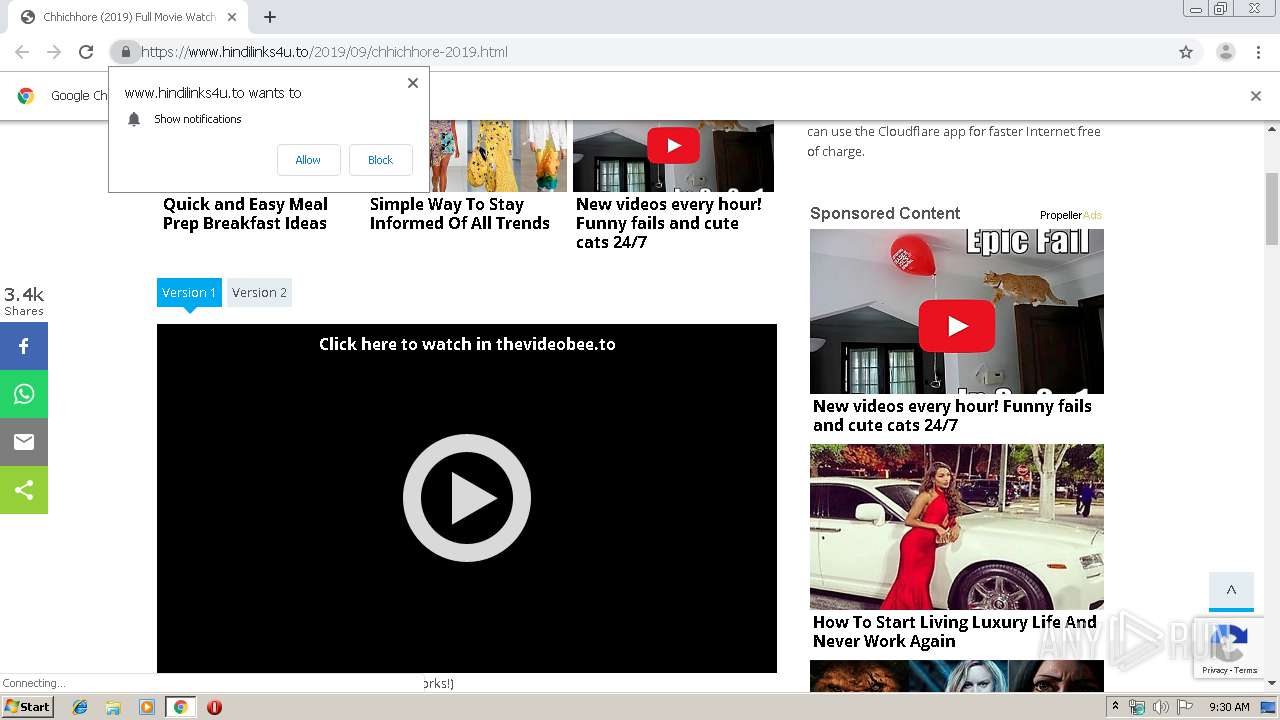Click the Chhichhore browser tab
This screenshot has width=1280, height=720.
128,17
